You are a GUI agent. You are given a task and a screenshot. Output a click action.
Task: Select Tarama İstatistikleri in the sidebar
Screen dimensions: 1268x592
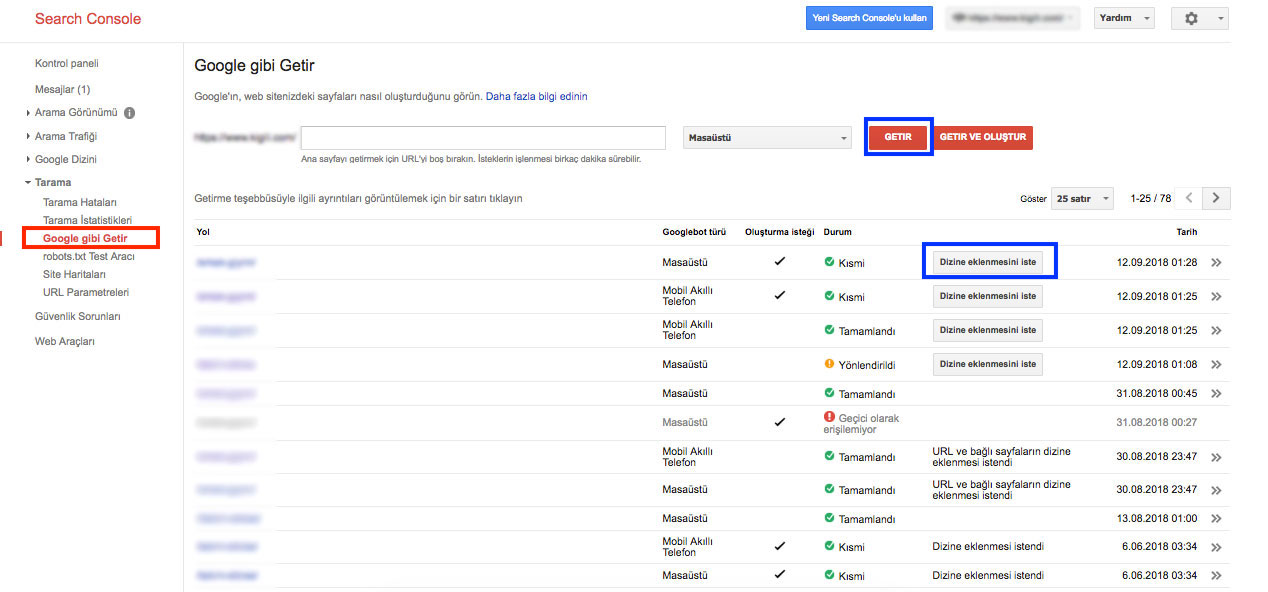click(x=87, y=220)
